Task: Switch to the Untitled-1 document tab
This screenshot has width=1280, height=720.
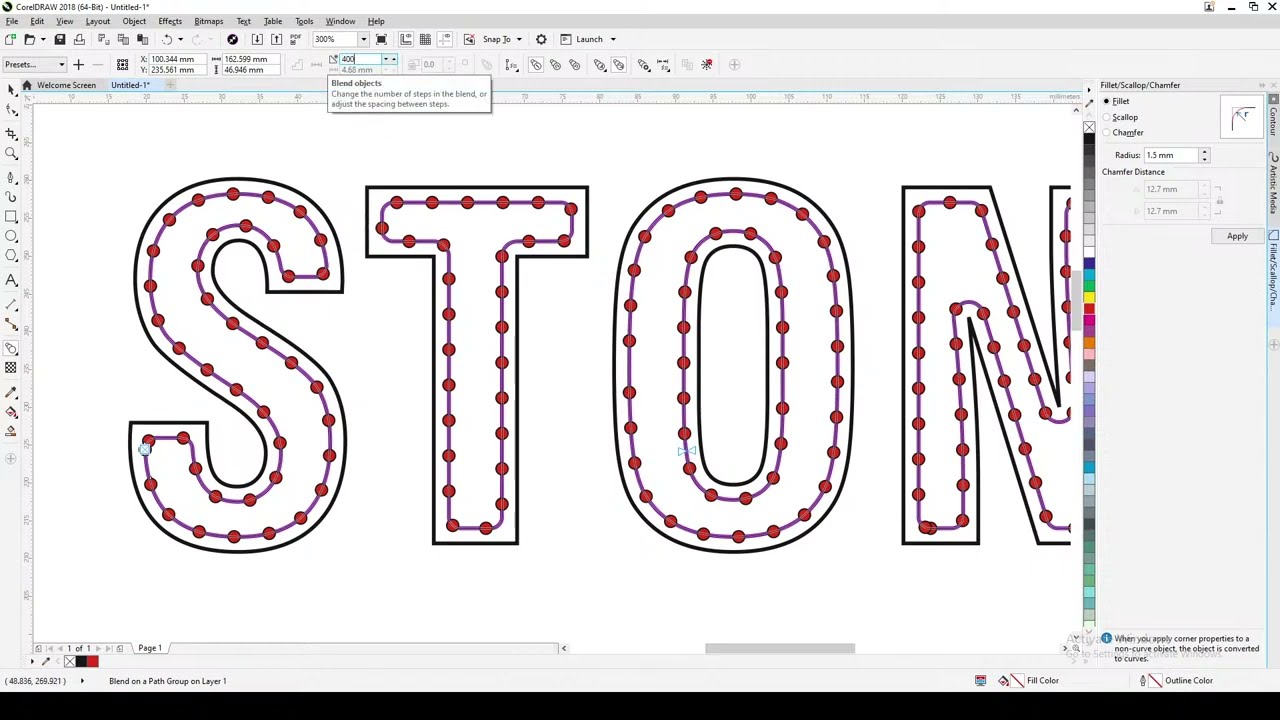Action: click(130, 85)
